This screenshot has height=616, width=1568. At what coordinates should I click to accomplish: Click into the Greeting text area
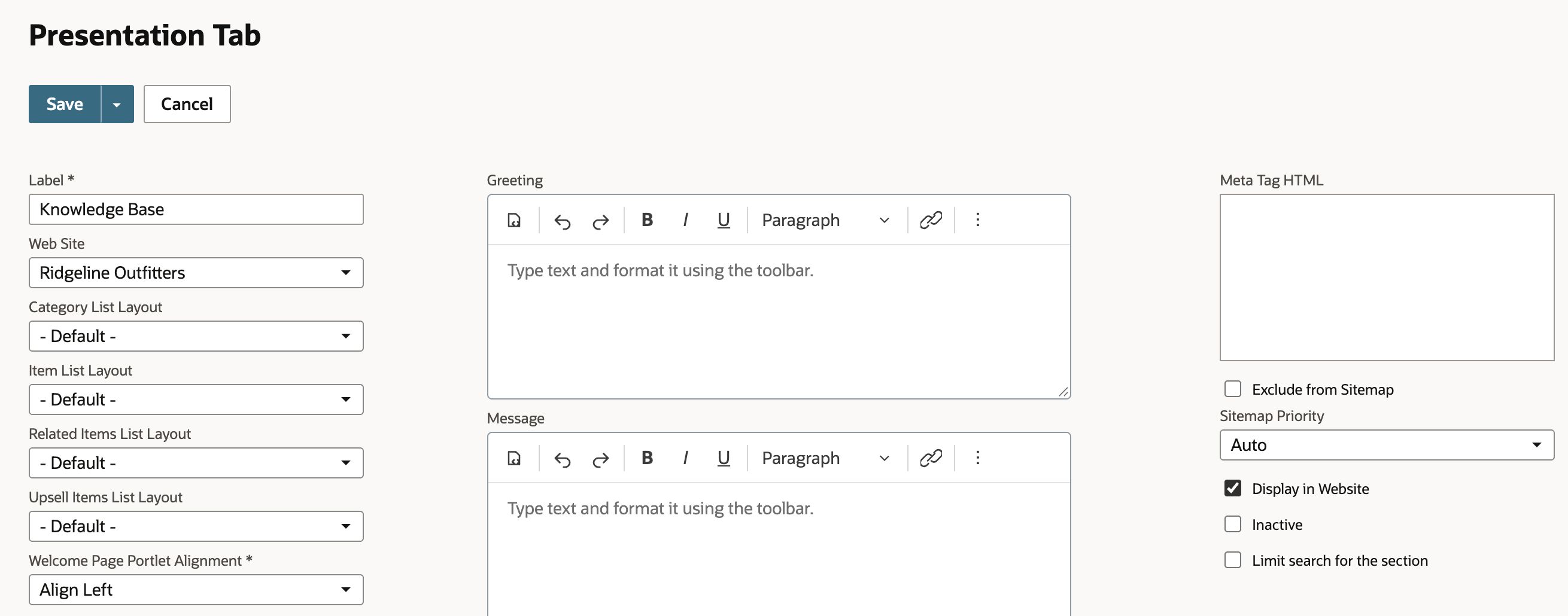pos(779,321)
